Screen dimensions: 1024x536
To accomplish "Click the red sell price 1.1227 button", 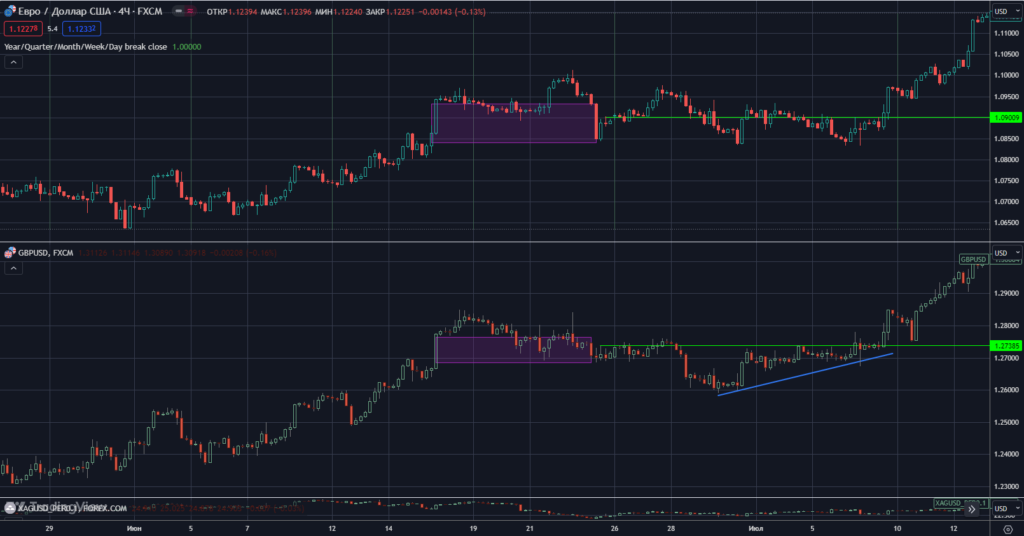I will (21, 29).
